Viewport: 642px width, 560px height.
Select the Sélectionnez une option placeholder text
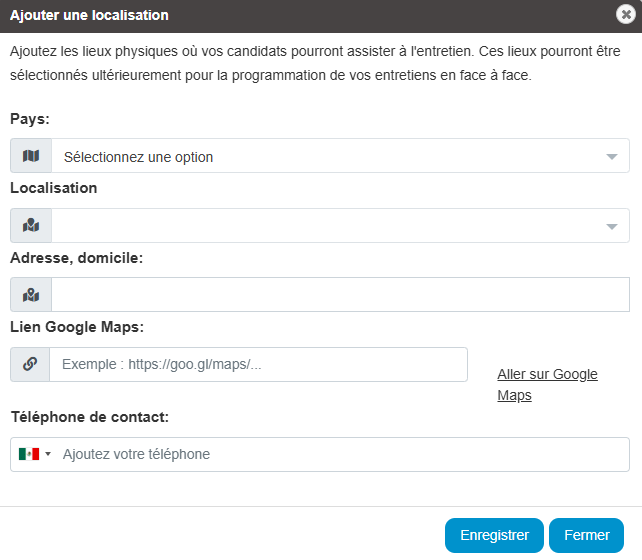point(138,157)
